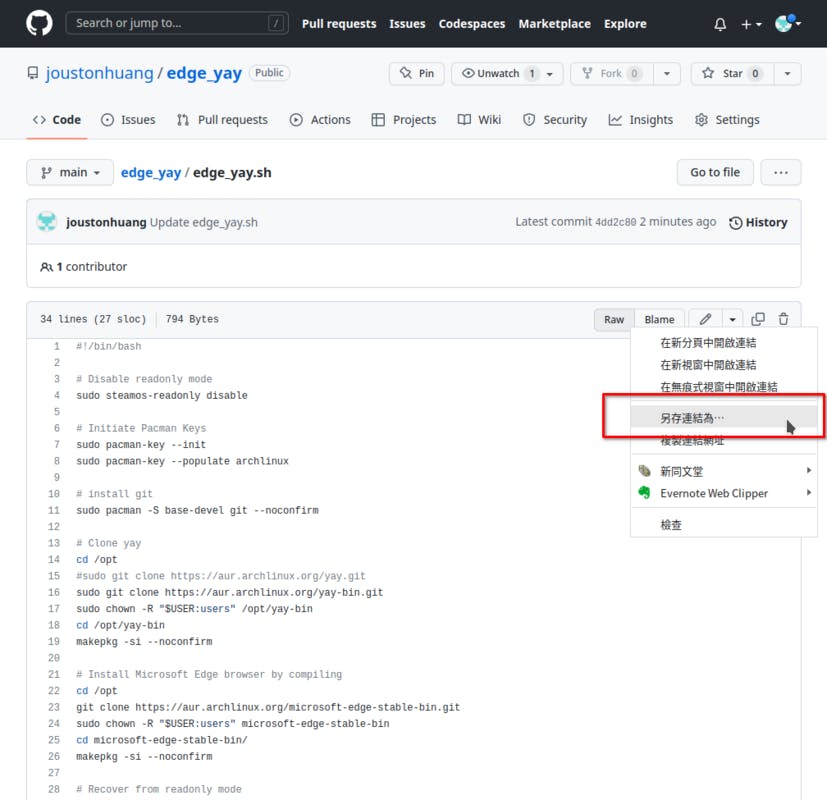This screenshot has width=827, height=800.
Task: Star the repository
Action: pyautogui.click(x=732, y=73)
